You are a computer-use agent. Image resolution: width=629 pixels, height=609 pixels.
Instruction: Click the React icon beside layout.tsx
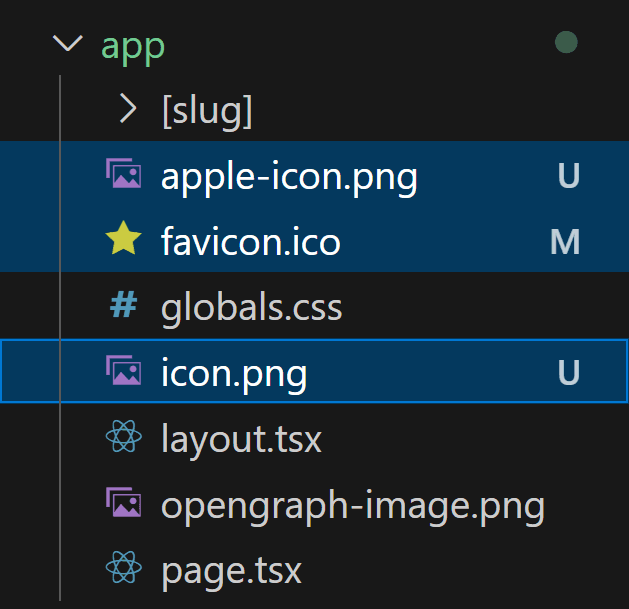tap(123, 439)
